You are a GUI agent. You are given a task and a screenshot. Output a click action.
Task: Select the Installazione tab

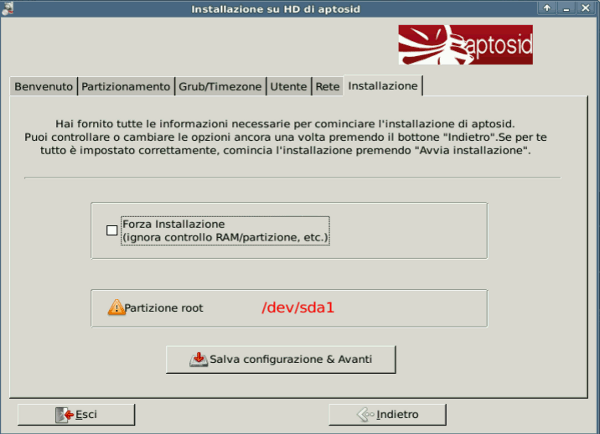[383, 86]
